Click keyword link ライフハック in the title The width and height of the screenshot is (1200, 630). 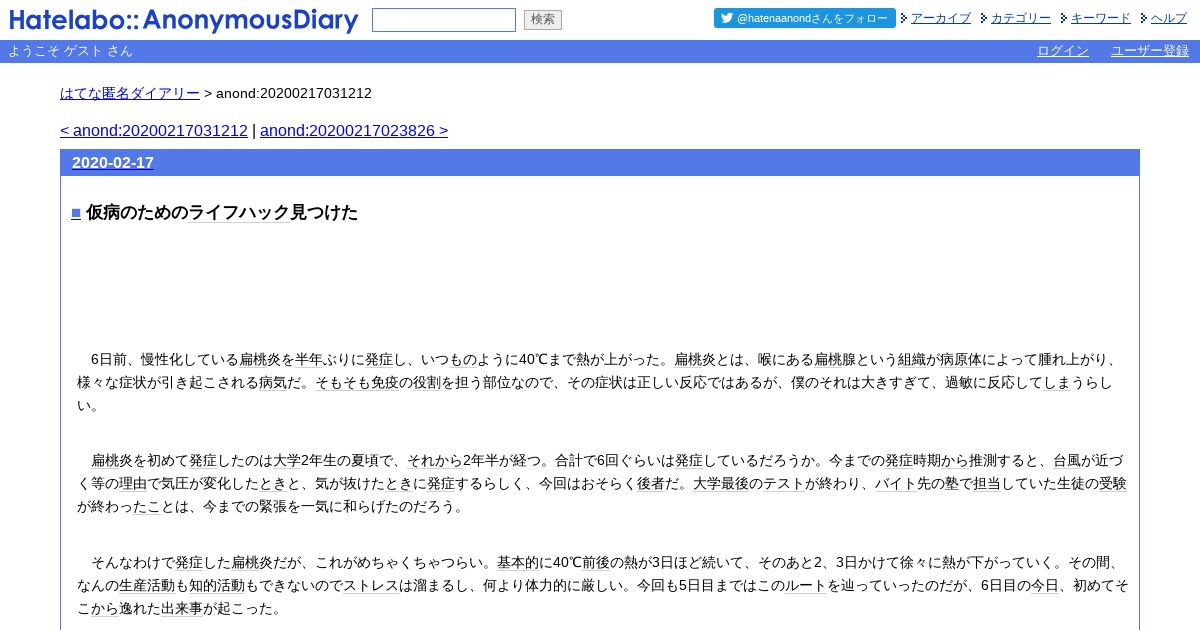[x=239, y=213]
